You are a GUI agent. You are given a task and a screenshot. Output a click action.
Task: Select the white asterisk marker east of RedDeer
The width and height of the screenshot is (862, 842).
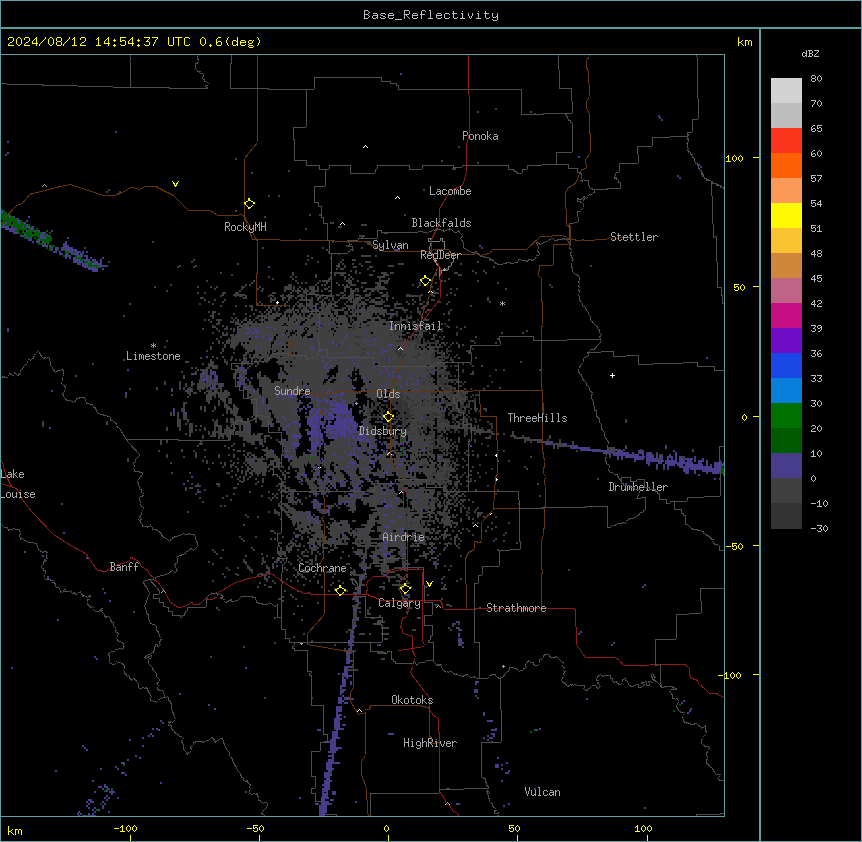(502, 303)
